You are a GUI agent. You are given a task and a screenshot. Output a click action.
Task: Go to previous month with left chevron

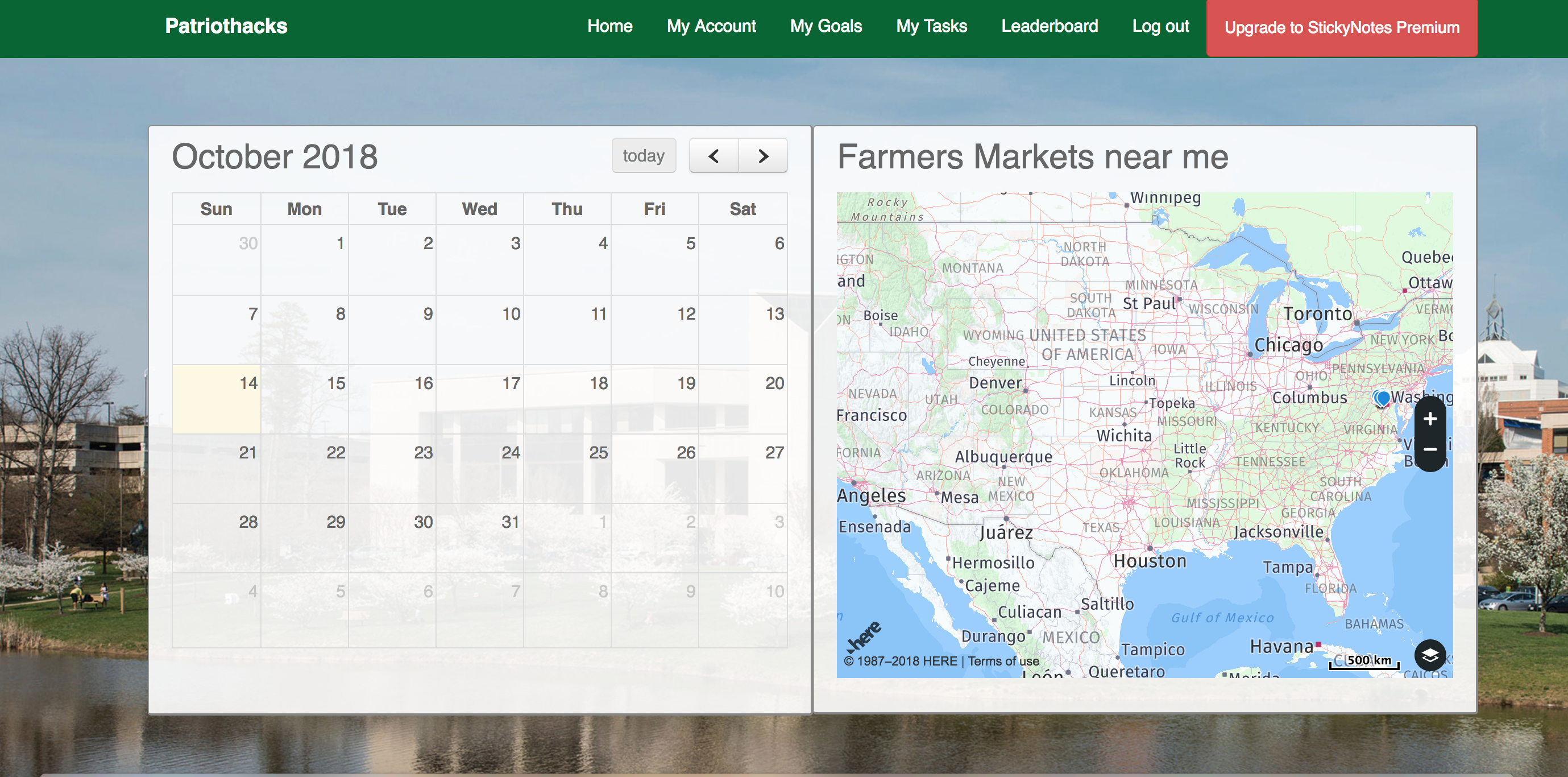coord(714,156)
